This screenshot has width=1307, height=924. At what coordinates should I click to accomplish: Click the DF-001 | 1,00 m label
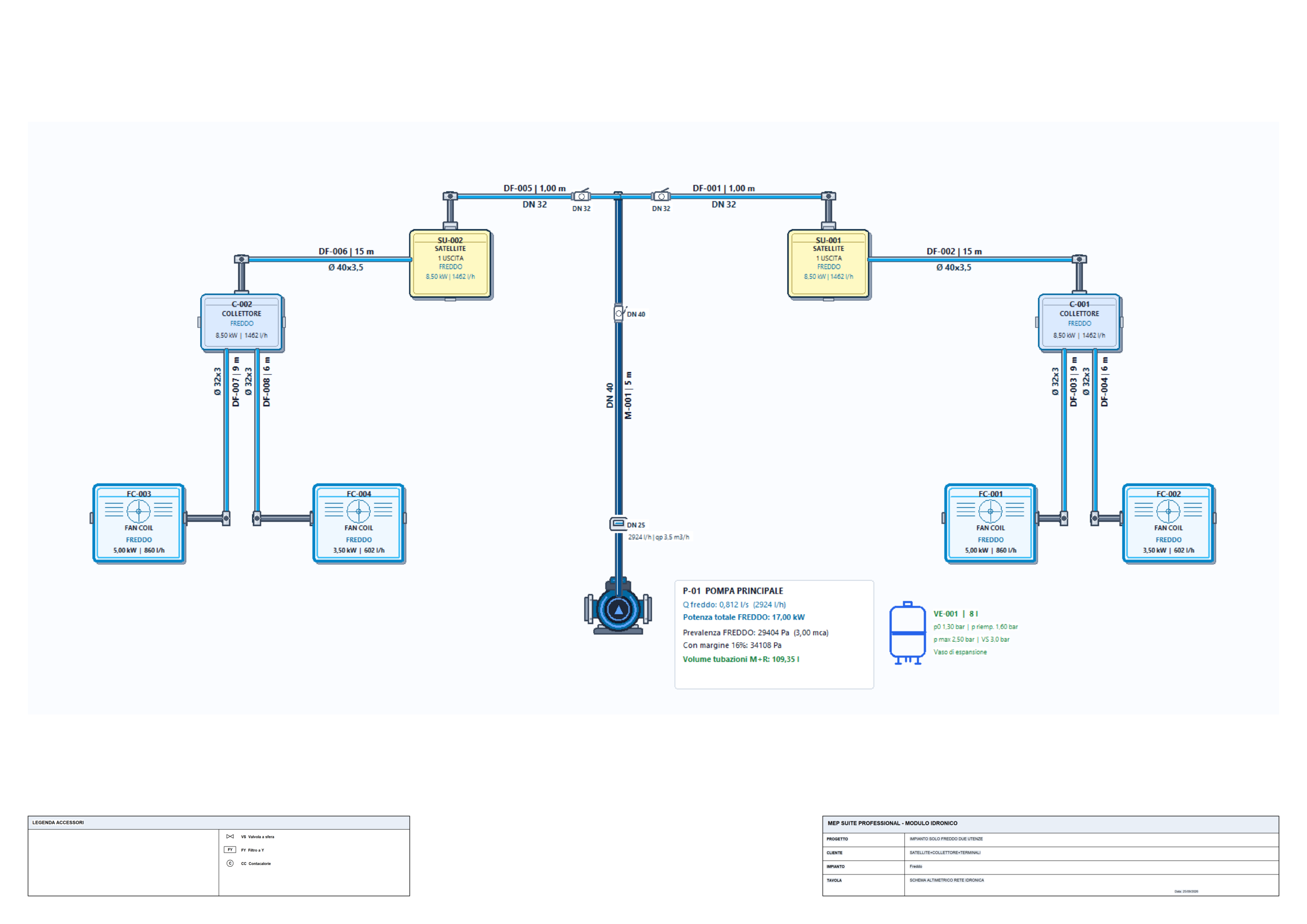pos(723,188)
